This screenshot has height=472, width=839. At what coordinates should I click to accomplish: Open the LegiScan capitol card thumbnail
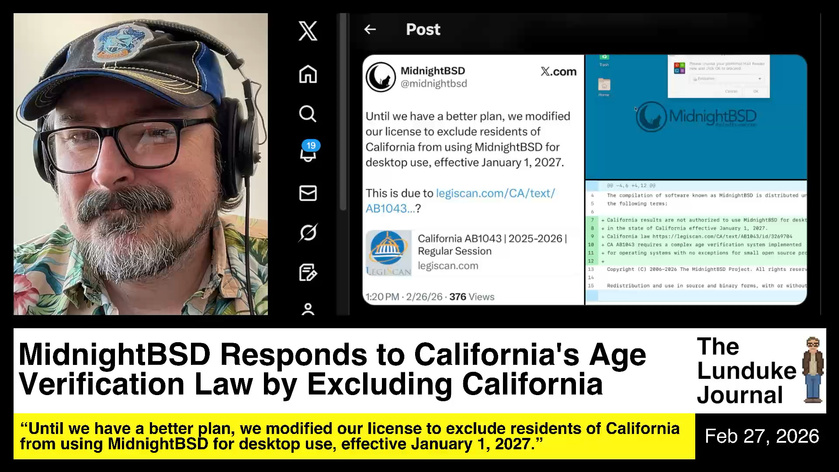click(x=388, y=252)
